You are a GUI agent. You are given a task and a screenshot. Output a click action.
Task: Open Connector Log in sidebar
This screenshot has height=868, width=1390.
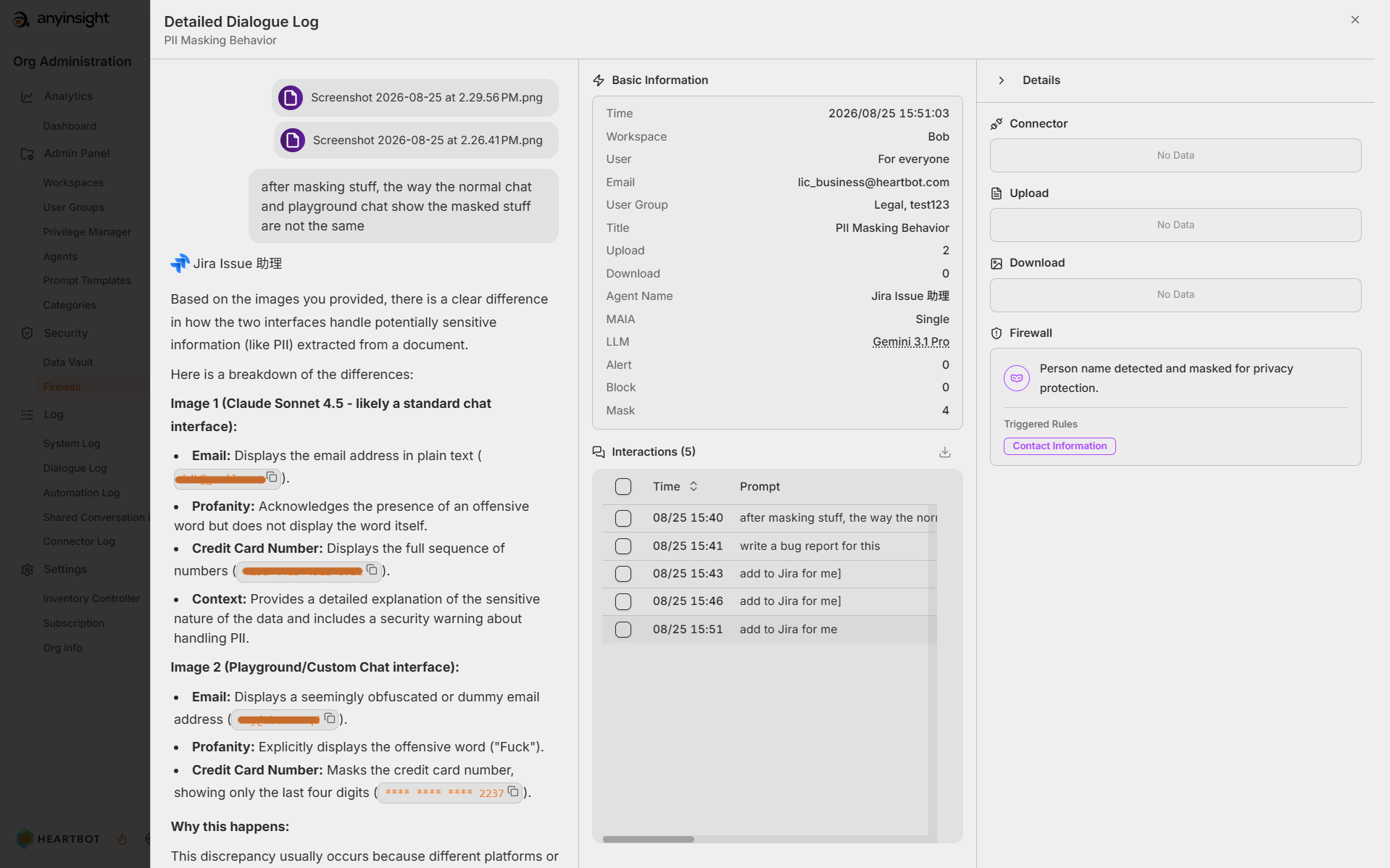pyautogui.click(x=79, y=541)
